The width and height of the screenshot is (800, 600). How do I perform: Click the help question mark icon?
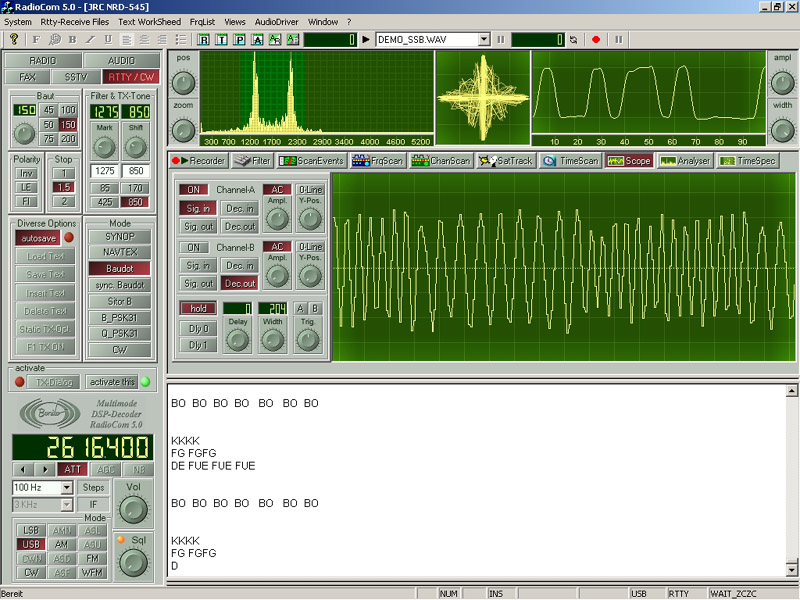pyautogui.click(x=14, y=39)
